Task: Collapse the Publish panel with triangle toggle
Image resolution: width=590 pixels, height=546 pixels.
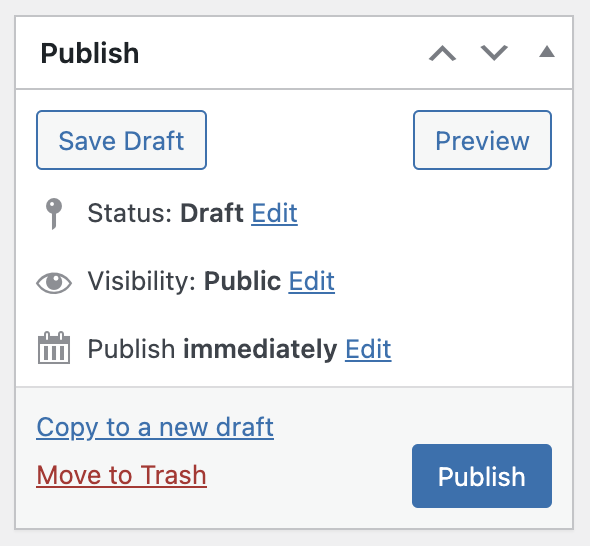Action: 547,52
